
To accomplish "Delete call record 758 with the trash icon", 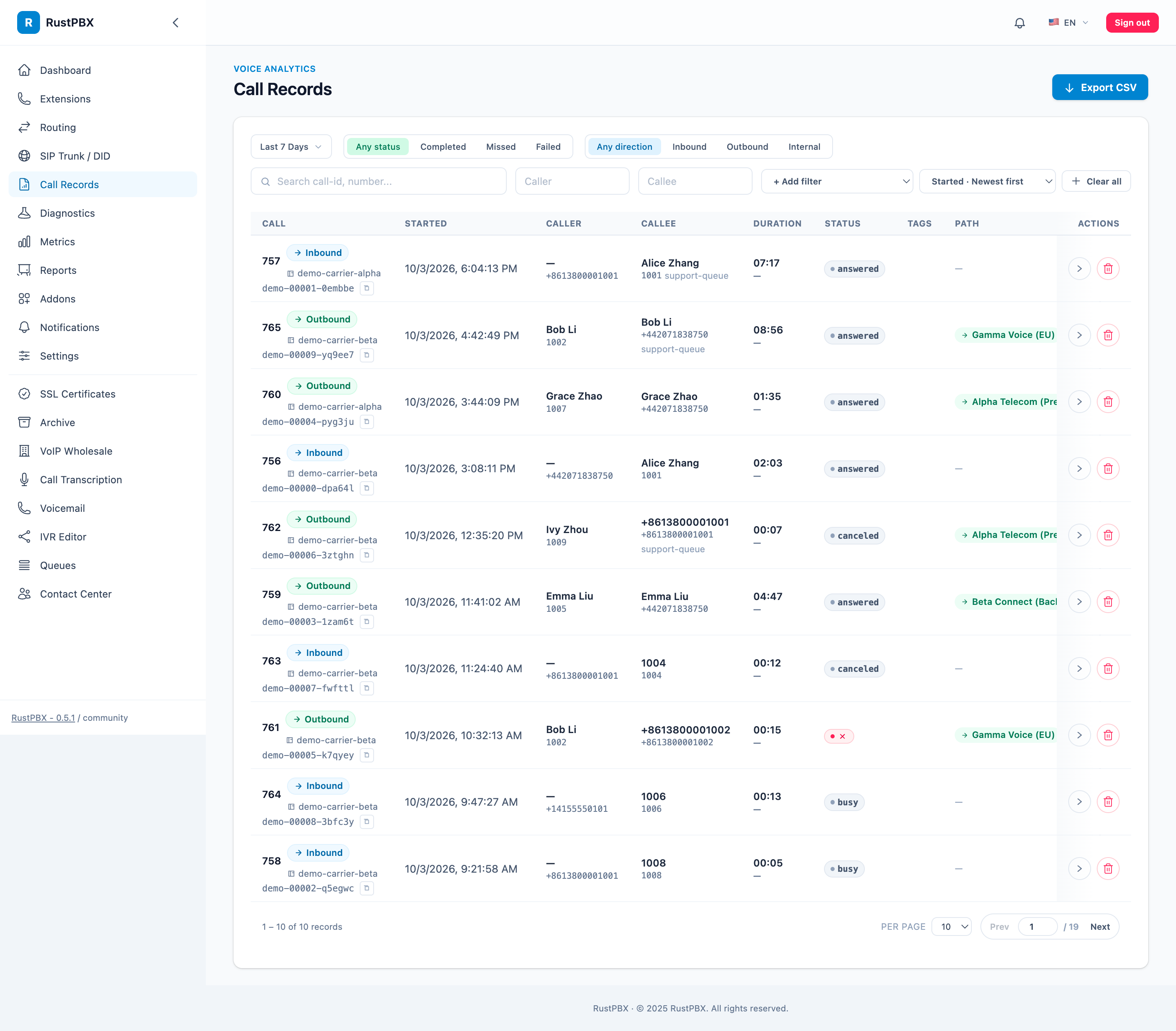I will (x=1108, y=868).
